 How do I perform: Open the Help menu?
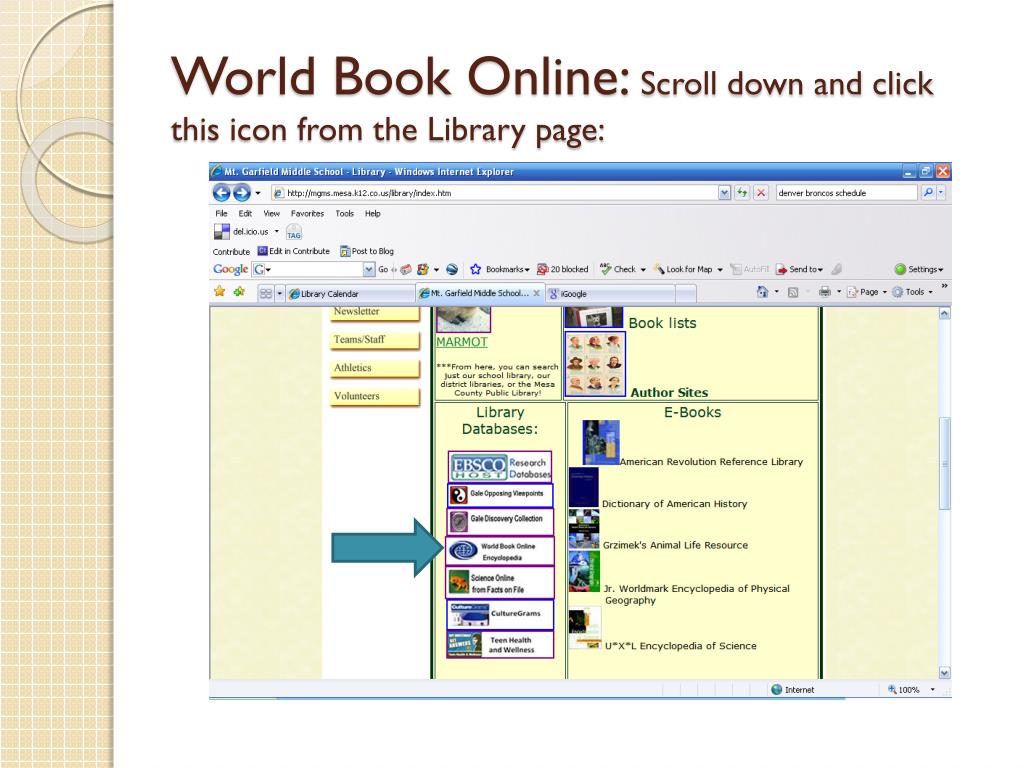(x=372, y=214)
